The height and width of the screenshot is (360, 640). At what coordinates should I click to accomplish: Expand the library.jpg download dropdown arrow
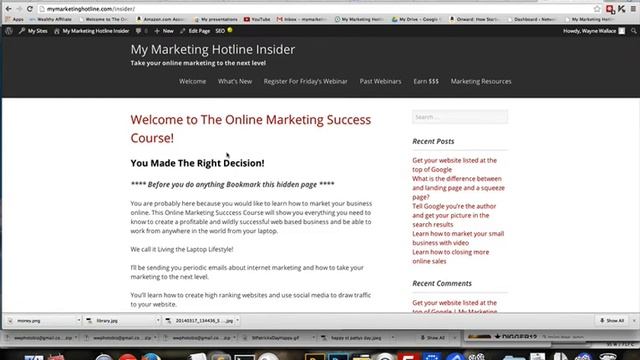[x=158, y=321]
